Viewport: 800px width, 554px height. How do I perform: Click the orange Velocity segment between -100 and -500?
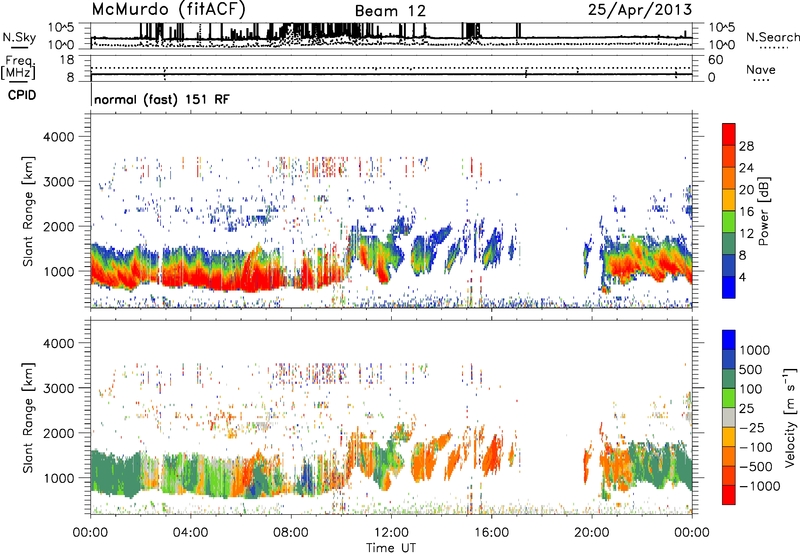(x=729, y=456)
